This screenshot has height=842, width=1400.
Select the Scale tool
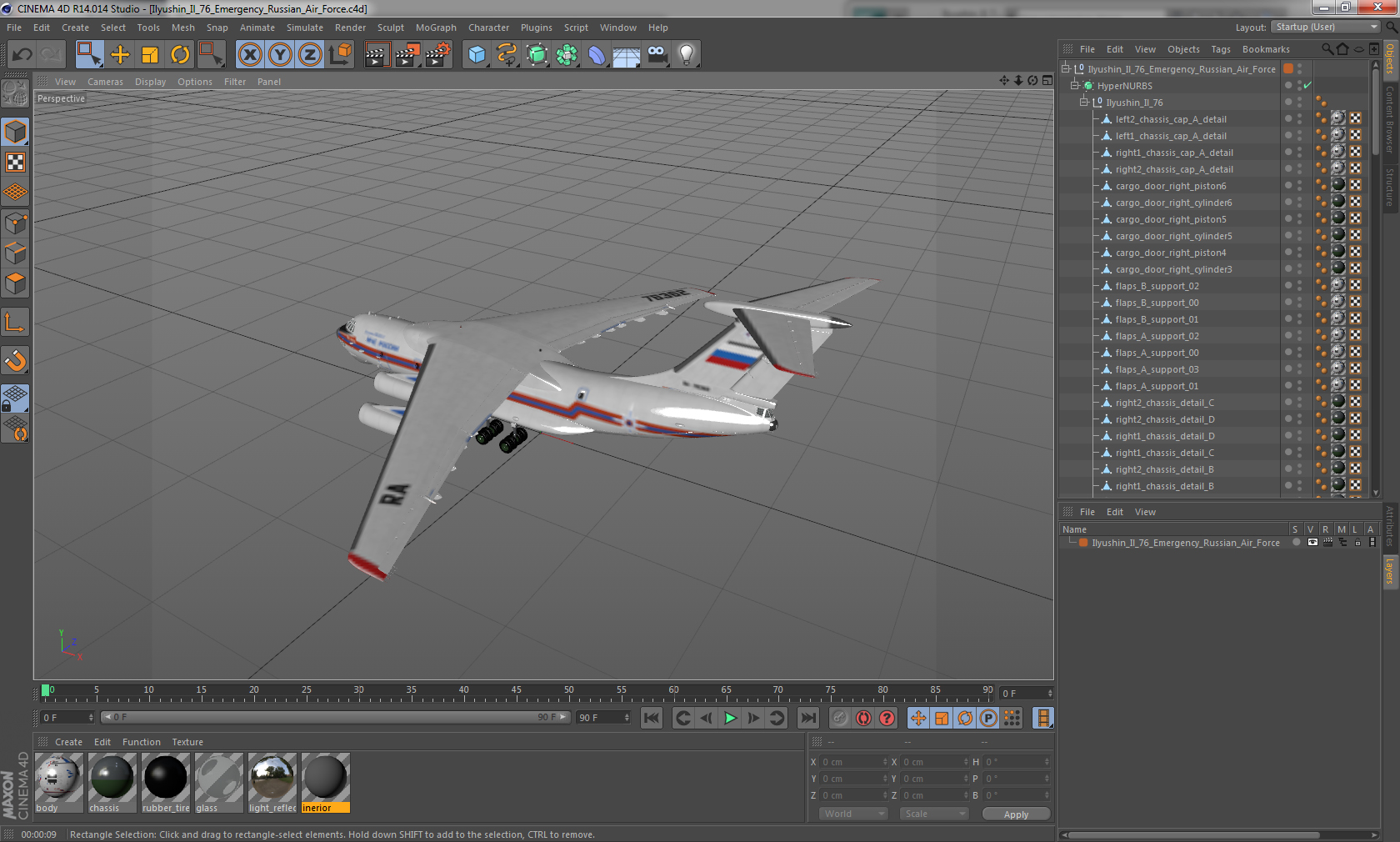pos(150,55)
